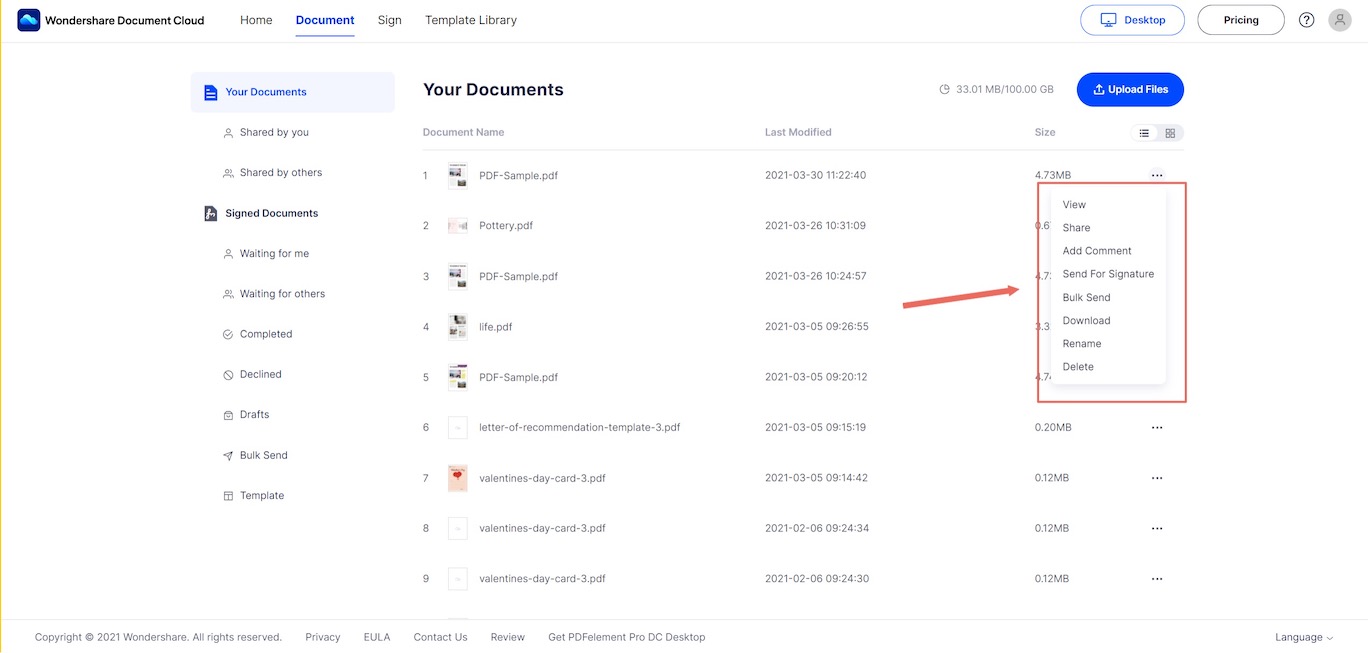This screenshot has width=1368, height=653.
Task: Open the Privacy link in footer
Action: point(322,637)
